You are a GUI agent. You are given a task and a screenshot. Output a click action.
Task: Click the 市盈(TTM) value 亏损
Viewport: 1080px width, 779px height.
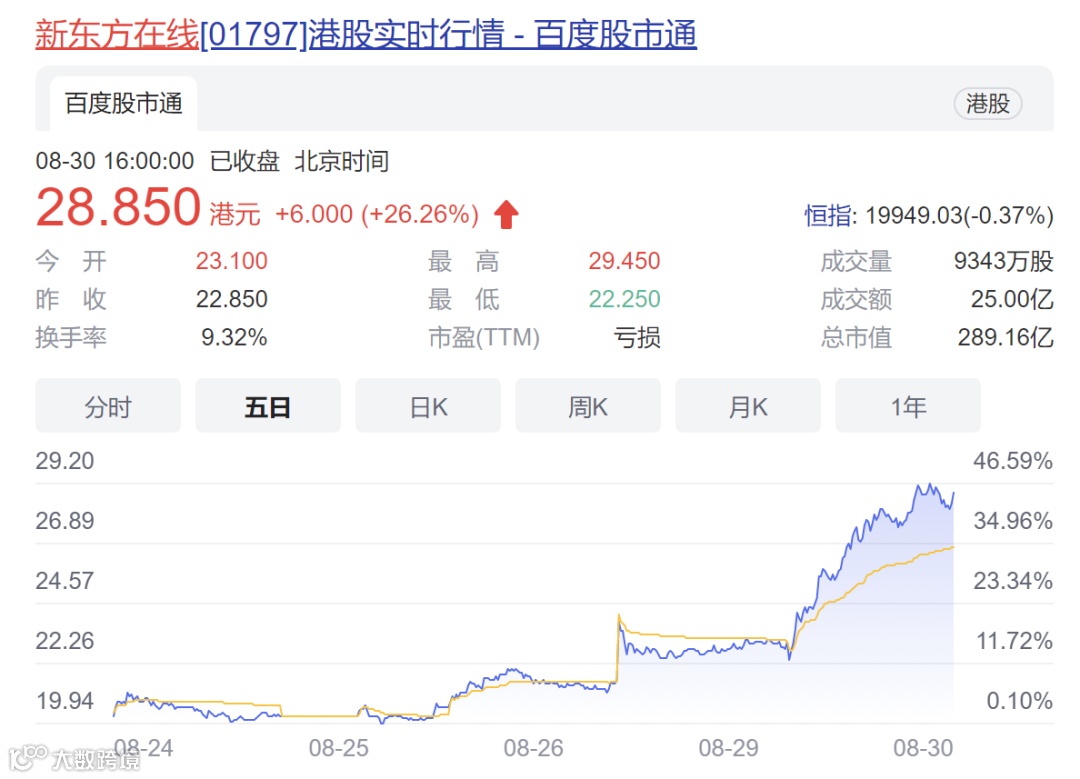tap(637, 337)
